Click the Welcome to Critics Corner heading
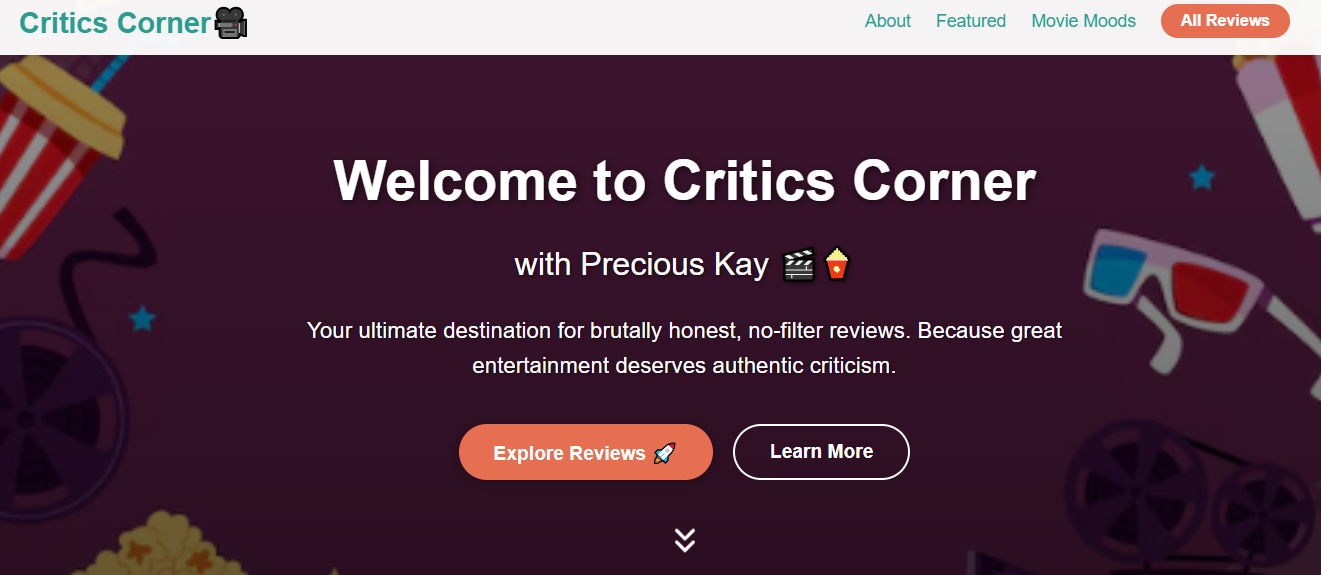This screenshot has width=1321, height=575. coord(684,181)
